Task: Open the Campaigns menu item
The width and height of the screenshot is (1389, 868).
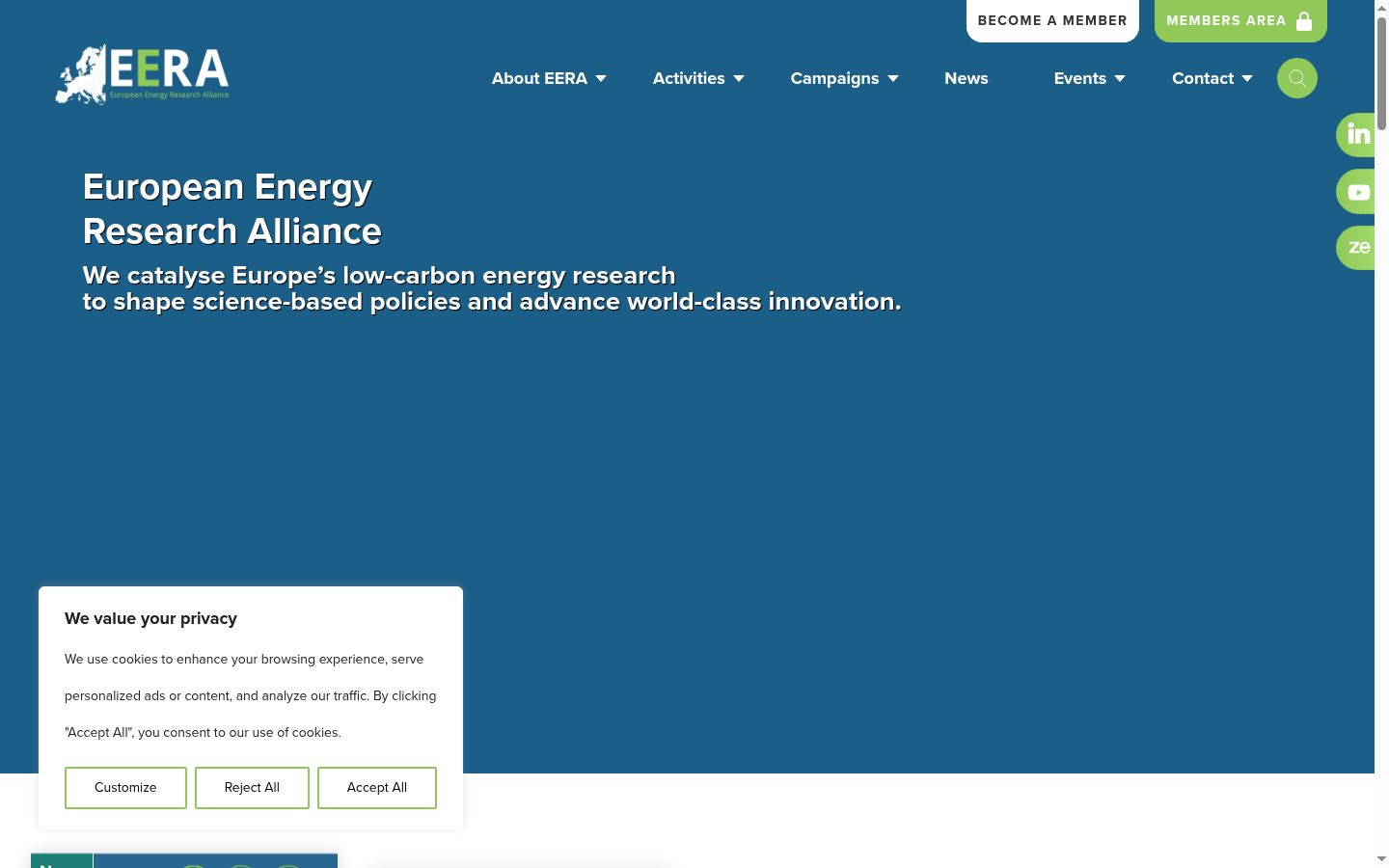Action: [x=834, y=78]
